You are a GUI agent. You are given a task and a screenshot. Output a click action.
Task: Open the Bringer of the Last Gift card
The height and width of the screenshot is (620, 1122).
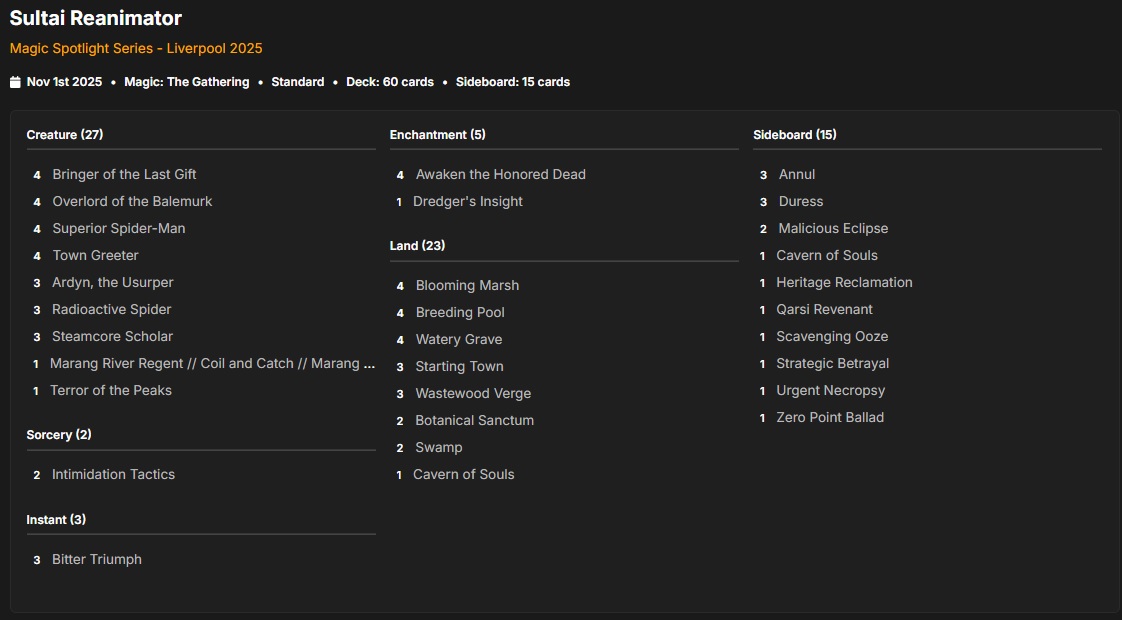124,174
